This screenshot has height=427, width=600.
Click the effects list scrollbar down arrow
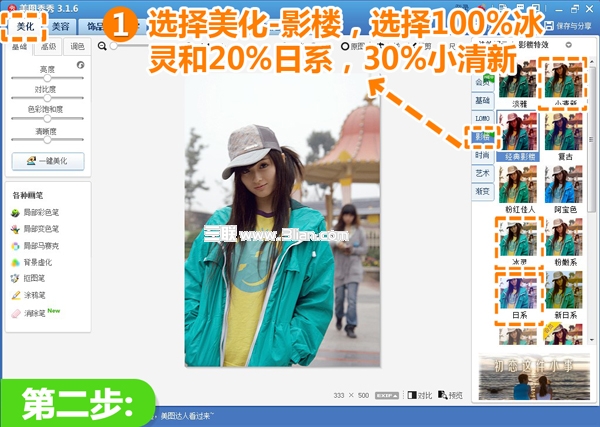592,340
